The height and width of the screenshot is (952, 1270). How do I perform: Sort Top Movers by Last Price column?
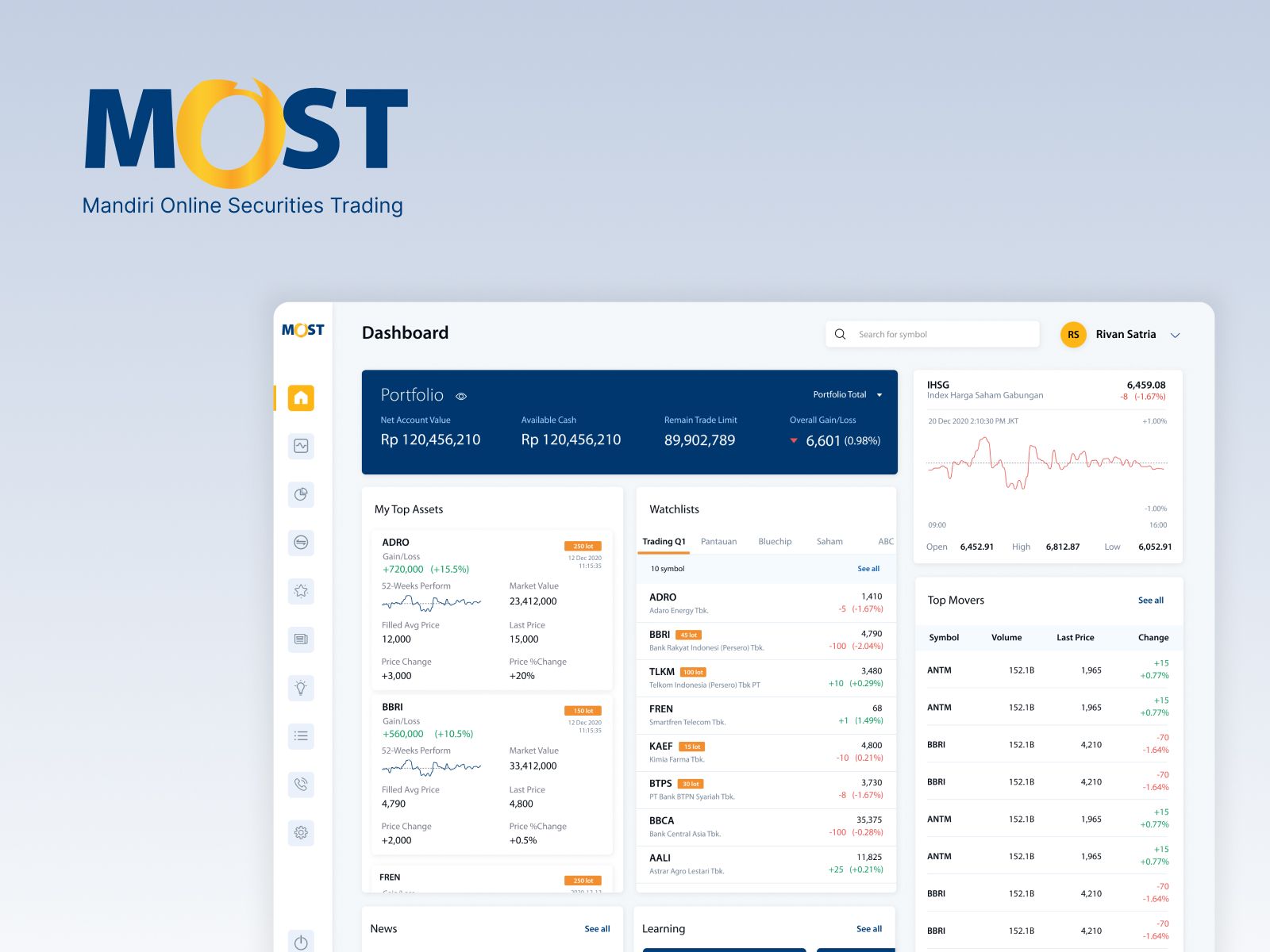coord(1076,638)
